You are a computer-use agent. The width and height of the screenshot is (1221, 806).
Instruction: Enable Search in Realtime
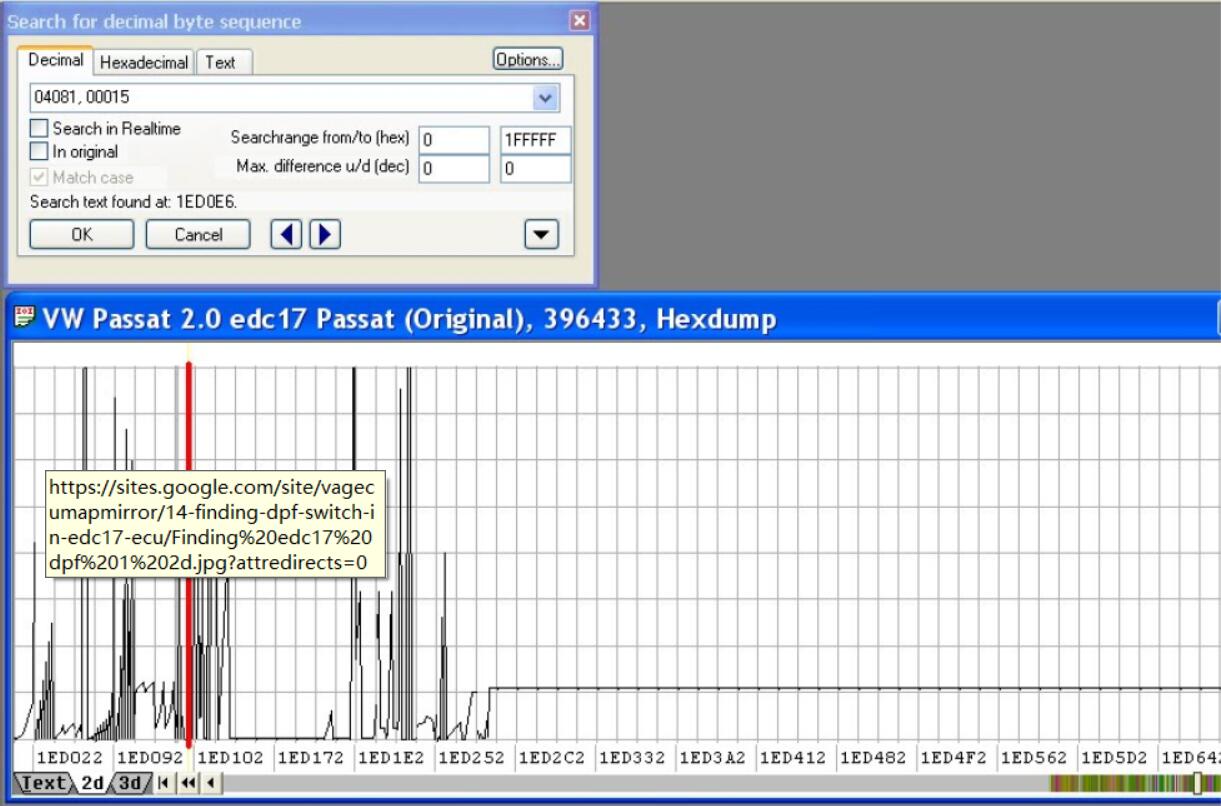[38, 128]
